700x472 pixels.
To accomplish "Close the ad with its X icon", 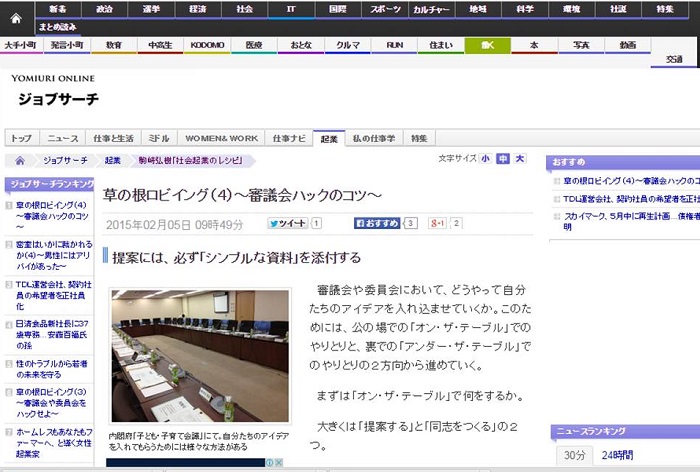I will click(279, 463).
